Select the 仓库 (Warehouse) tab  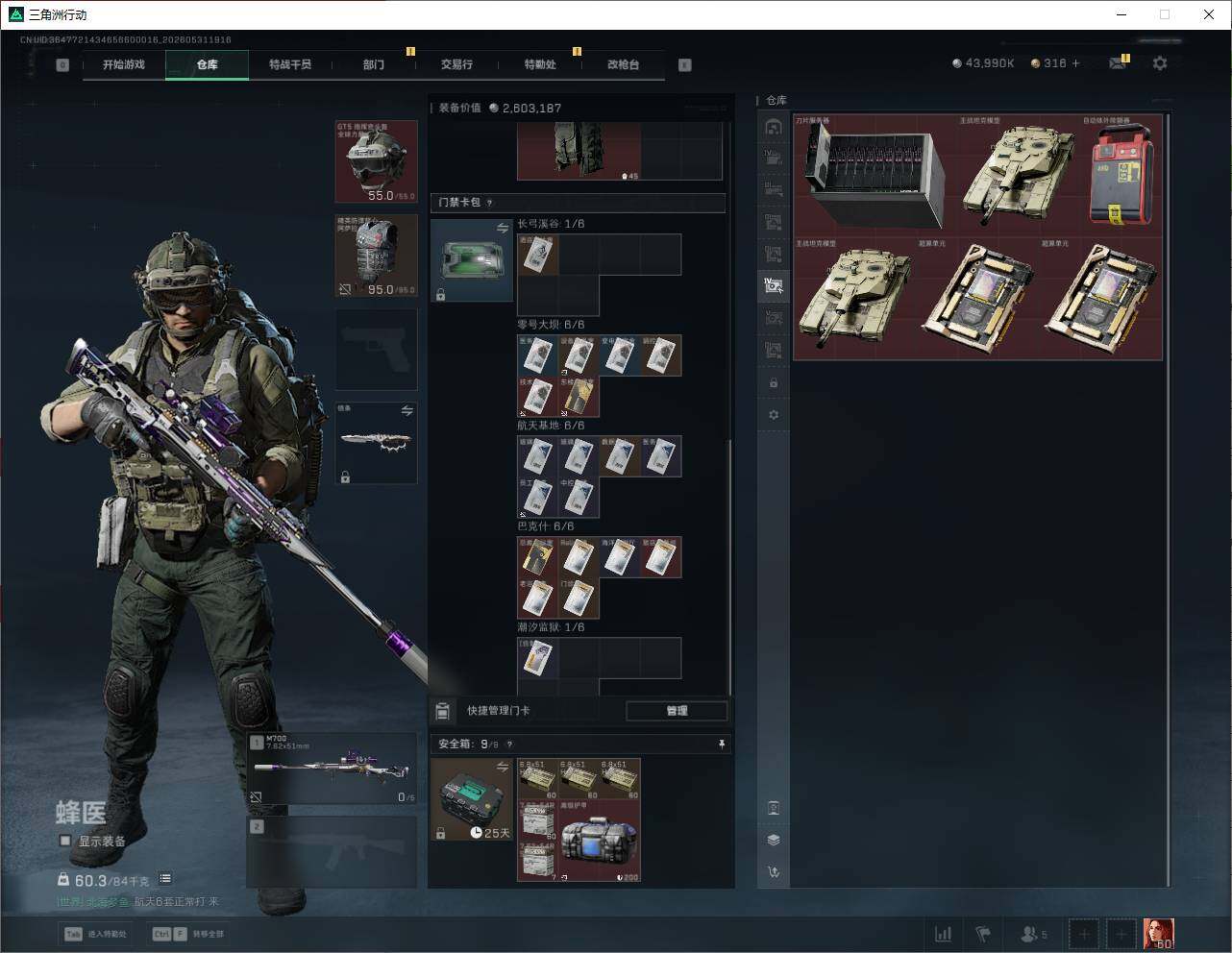tap(208, 64)
